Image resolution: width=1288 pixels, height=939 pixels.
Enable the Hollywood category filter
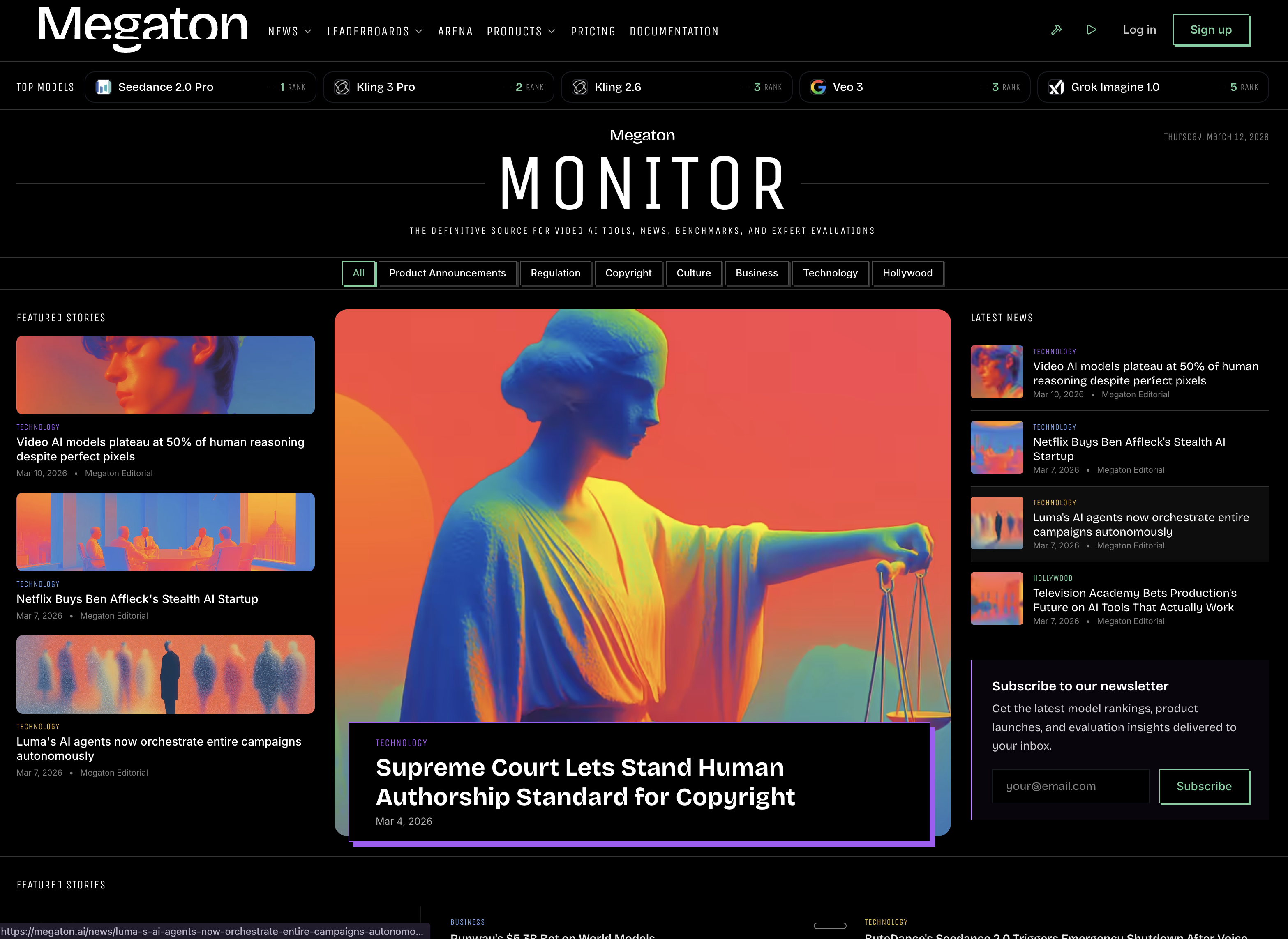click(907, 273)
